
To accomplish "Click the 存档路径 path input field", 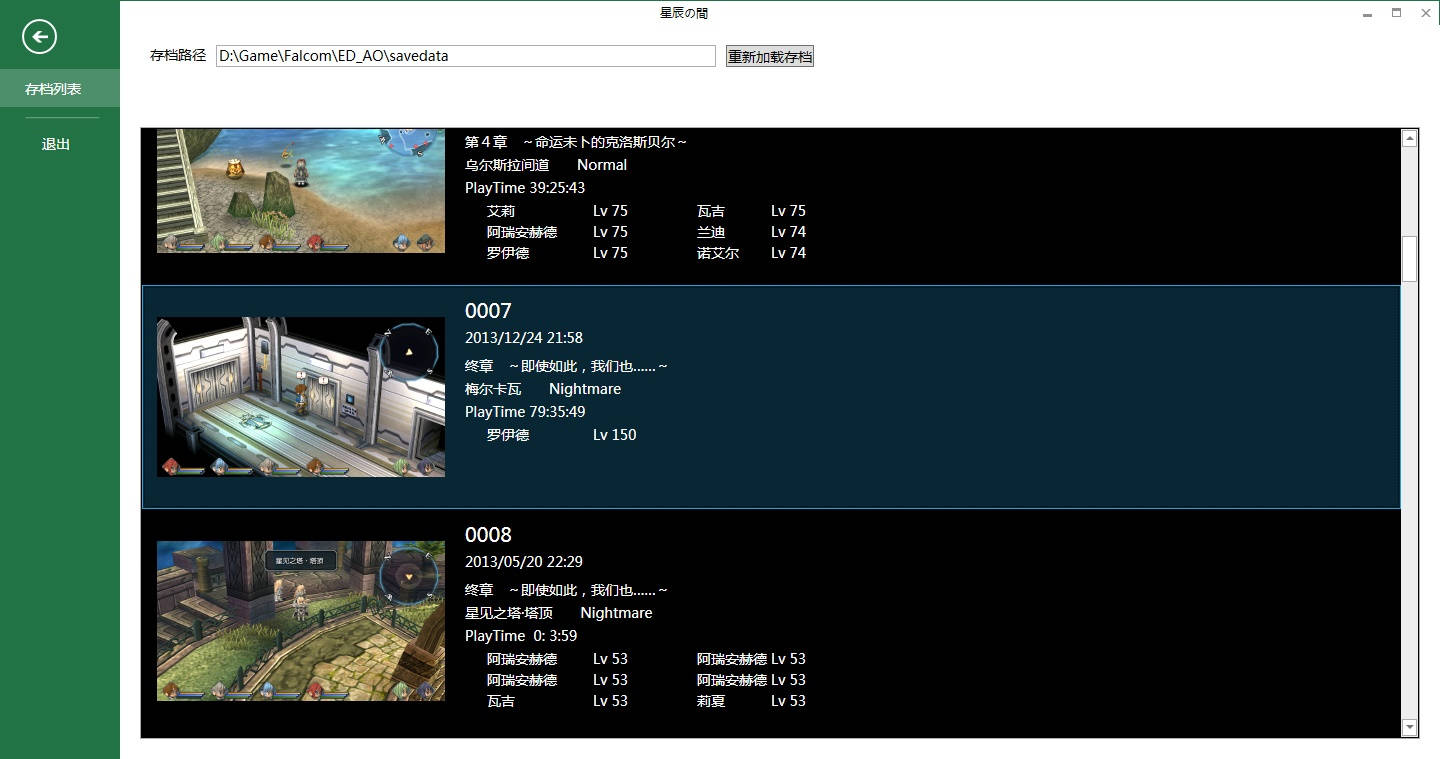I will pyautogui.click(x=466, y=56).
